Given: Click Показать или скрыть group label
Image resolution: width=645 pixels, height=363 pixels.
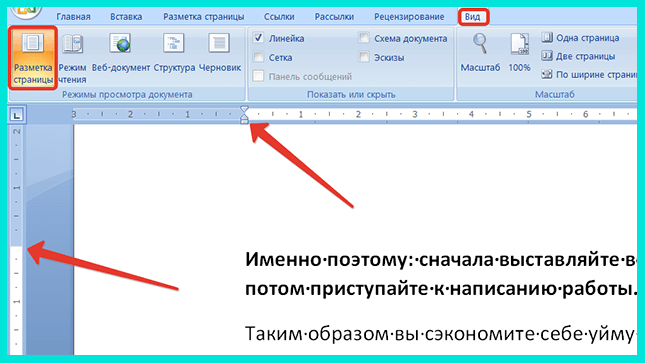Looking at the screenshot, I should (351, 94).
